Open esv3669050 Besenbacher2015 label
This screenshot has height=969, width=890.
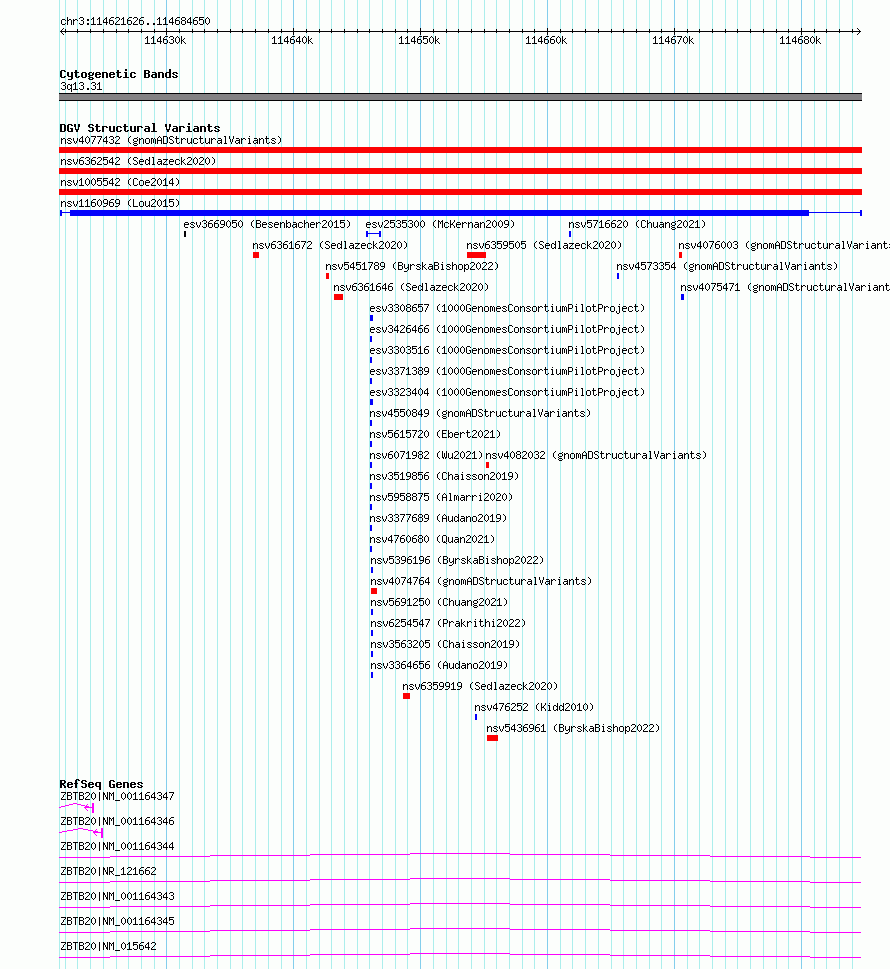point(267,224)
